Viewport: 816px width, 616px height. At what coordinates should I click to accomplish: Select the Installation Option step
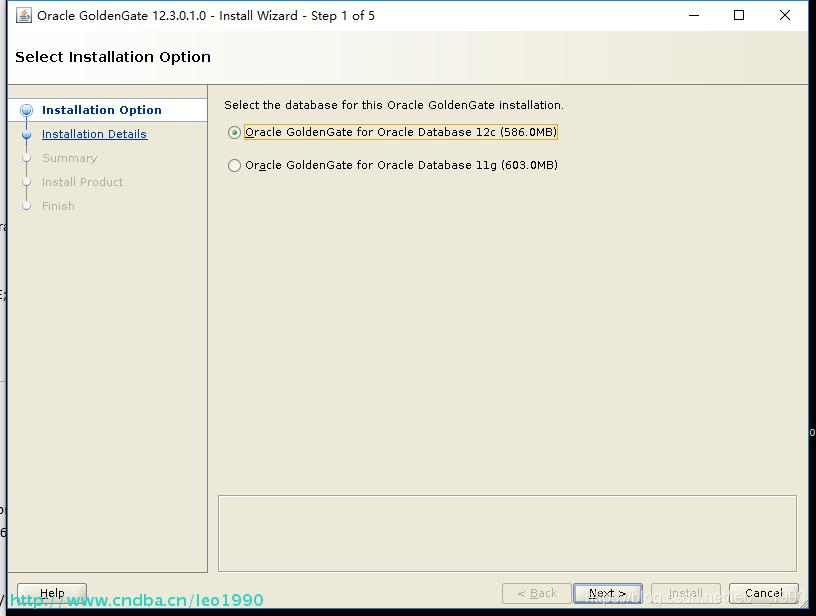pos(101,110)
